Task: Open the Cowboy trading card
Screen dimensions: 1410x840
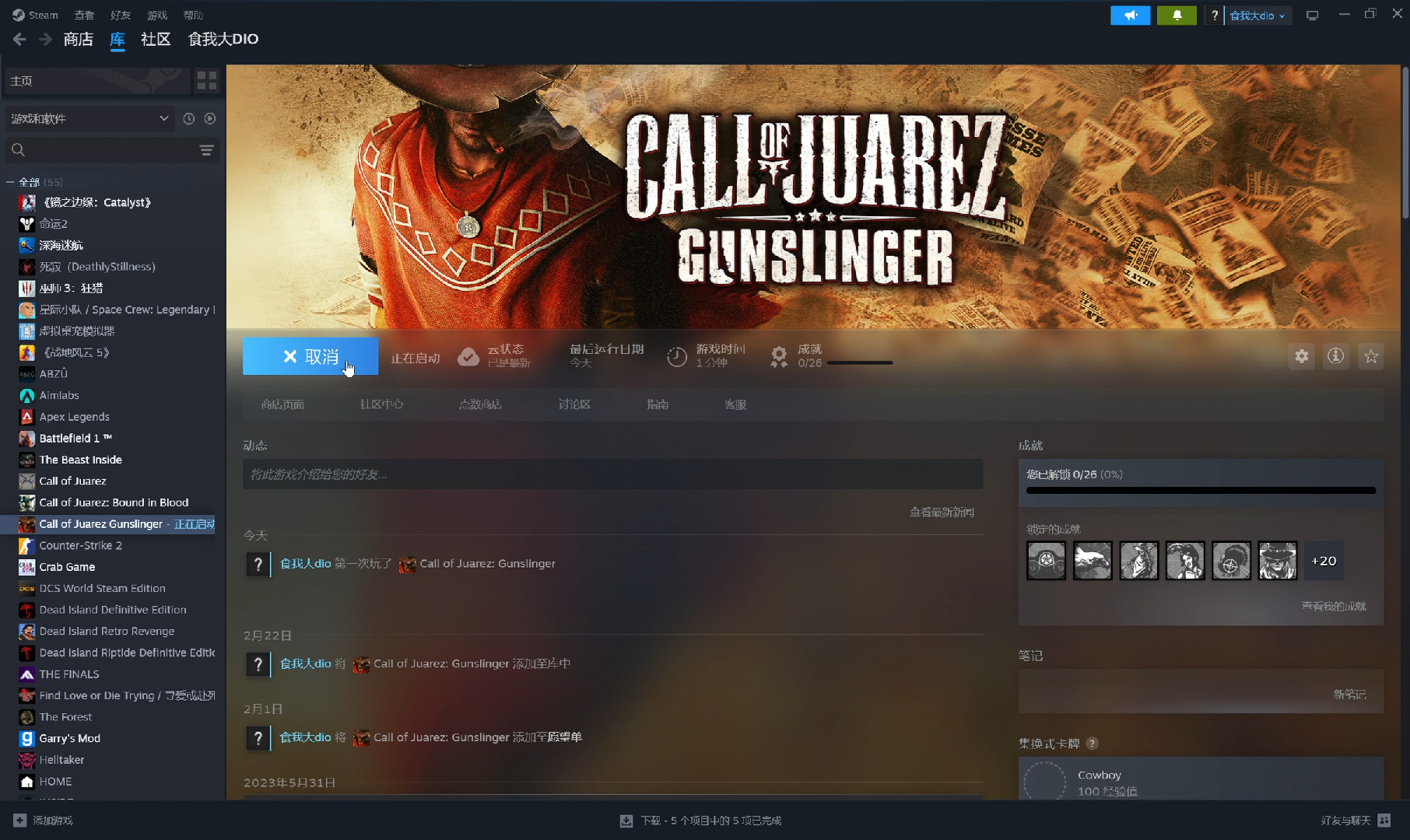Action: coord(1201,779)
